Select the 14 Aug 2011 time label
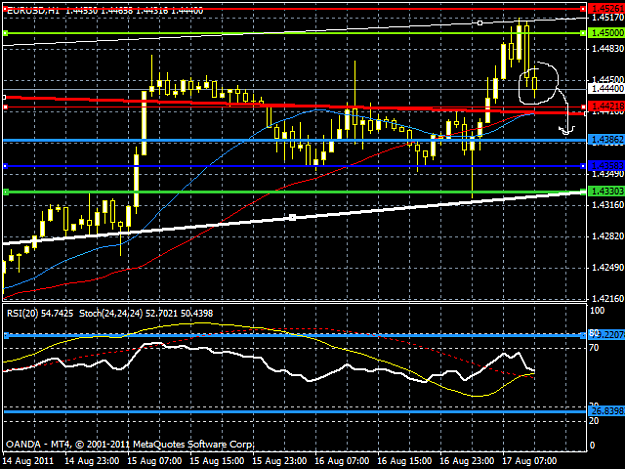The height and width of the screenshot is (469, 625). click(x=28, y=461)
